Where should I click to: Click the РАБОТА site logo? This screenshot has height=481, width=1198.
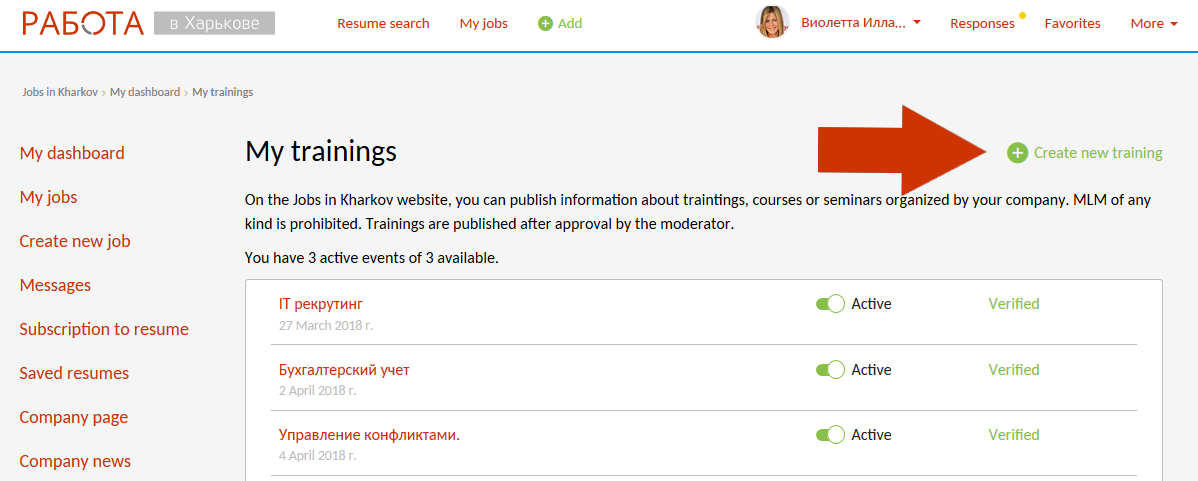83,23
